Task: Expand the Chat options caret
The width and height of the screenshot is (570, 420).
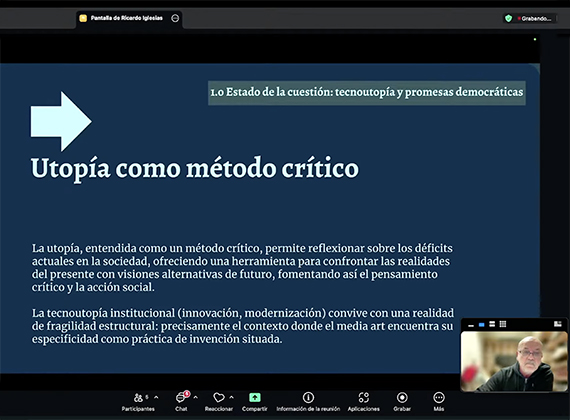Action: pyautogui.click(x=196, y=397)
